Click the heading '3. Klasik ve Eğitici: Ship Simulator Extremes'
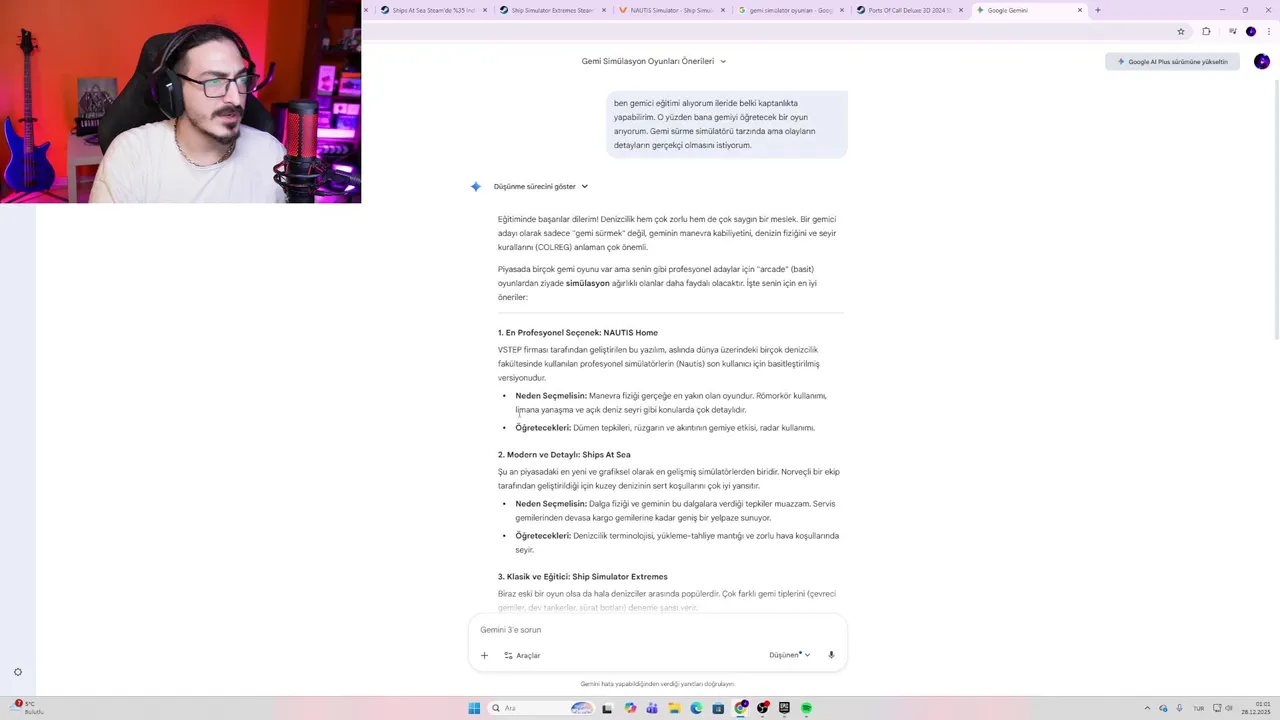 pos(583,577)
